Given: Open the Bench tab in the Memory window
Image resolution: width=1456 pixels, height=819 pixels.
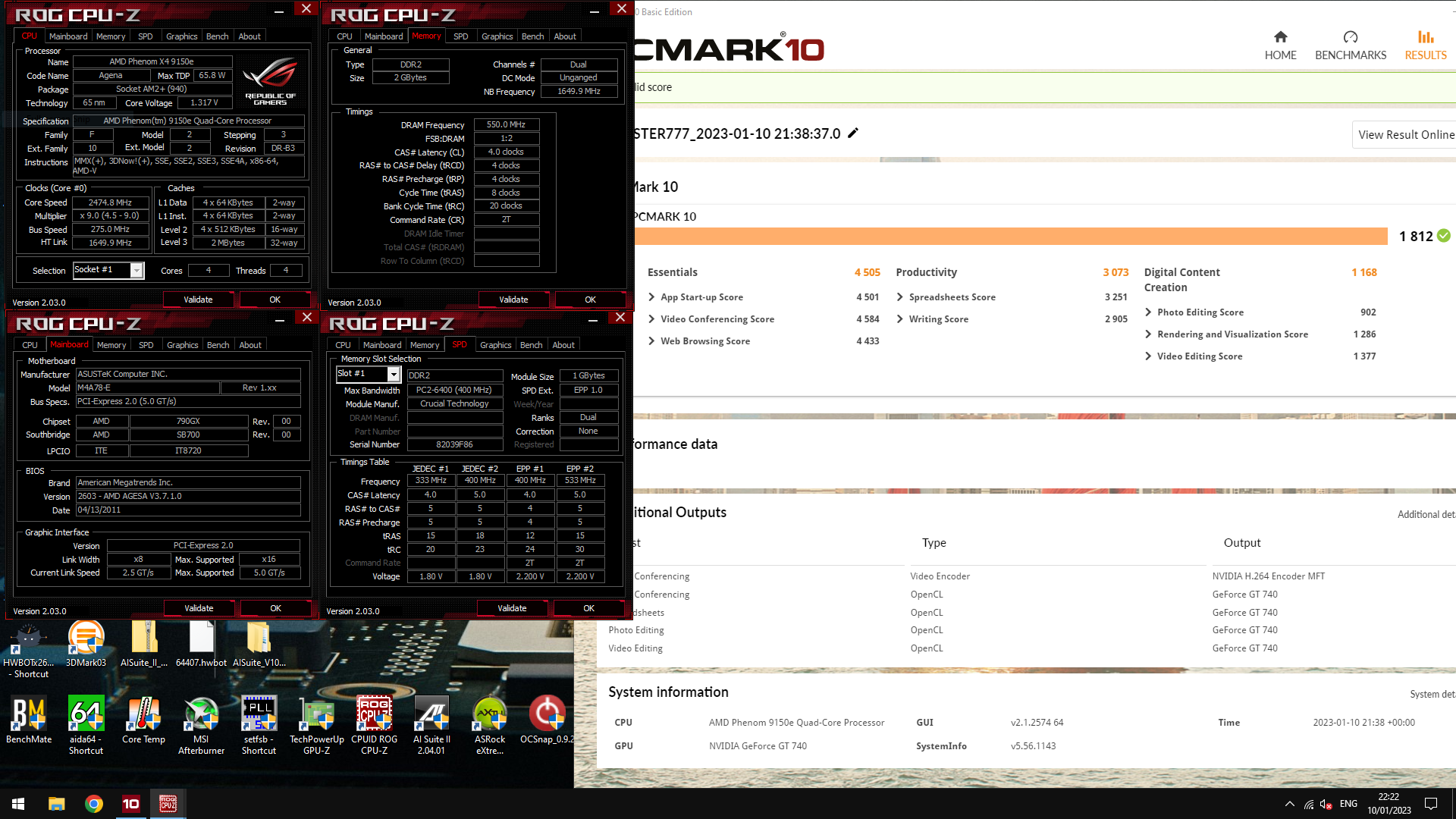Looking at the screenshot, I should (x=532, y=36).
